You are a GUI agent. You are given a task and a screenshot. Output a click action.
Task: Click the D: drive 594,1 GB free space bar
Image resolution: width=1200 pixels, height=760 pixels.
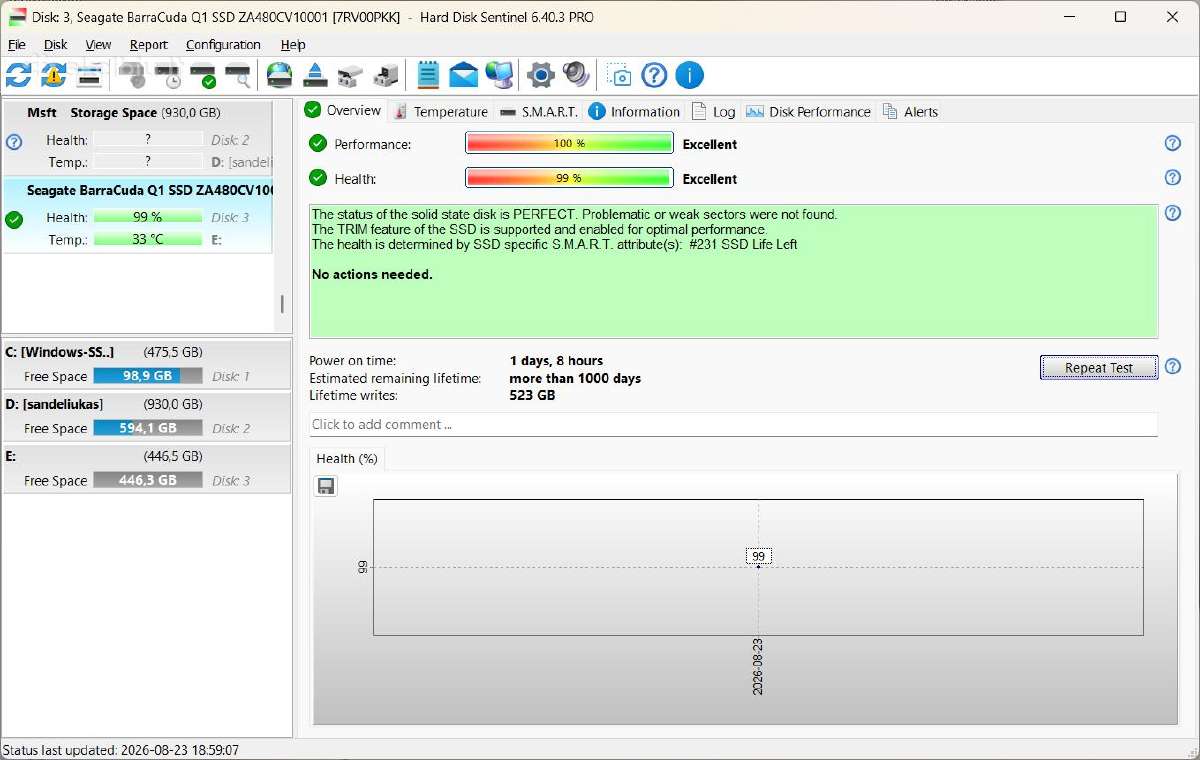[148, 428]
